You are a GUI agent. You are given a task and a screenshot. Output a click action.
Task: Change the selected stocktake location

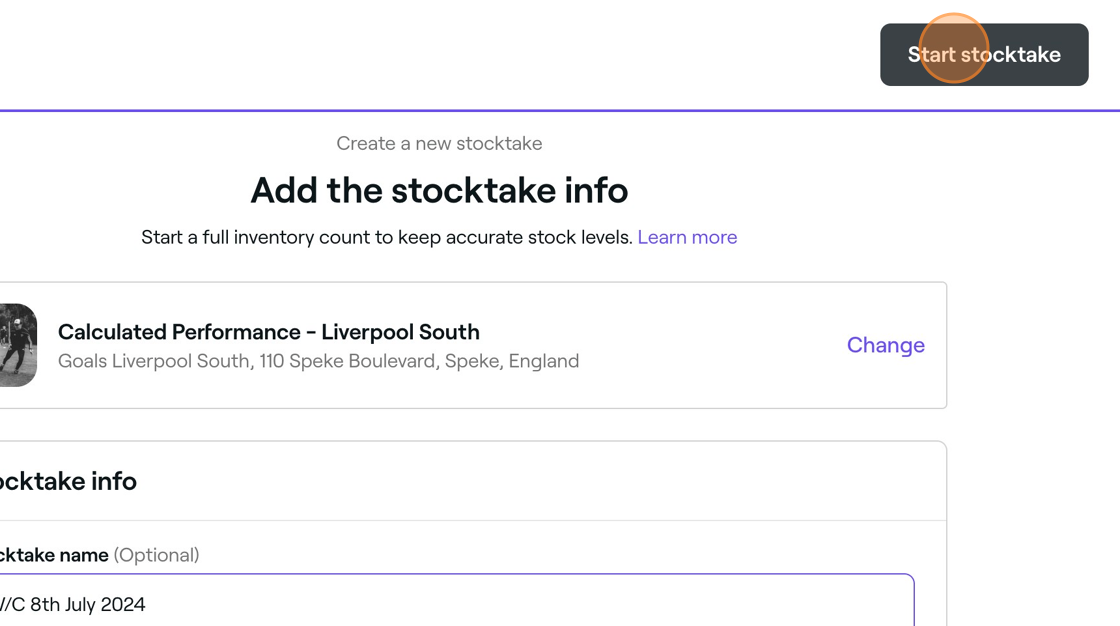pos(886,345)
